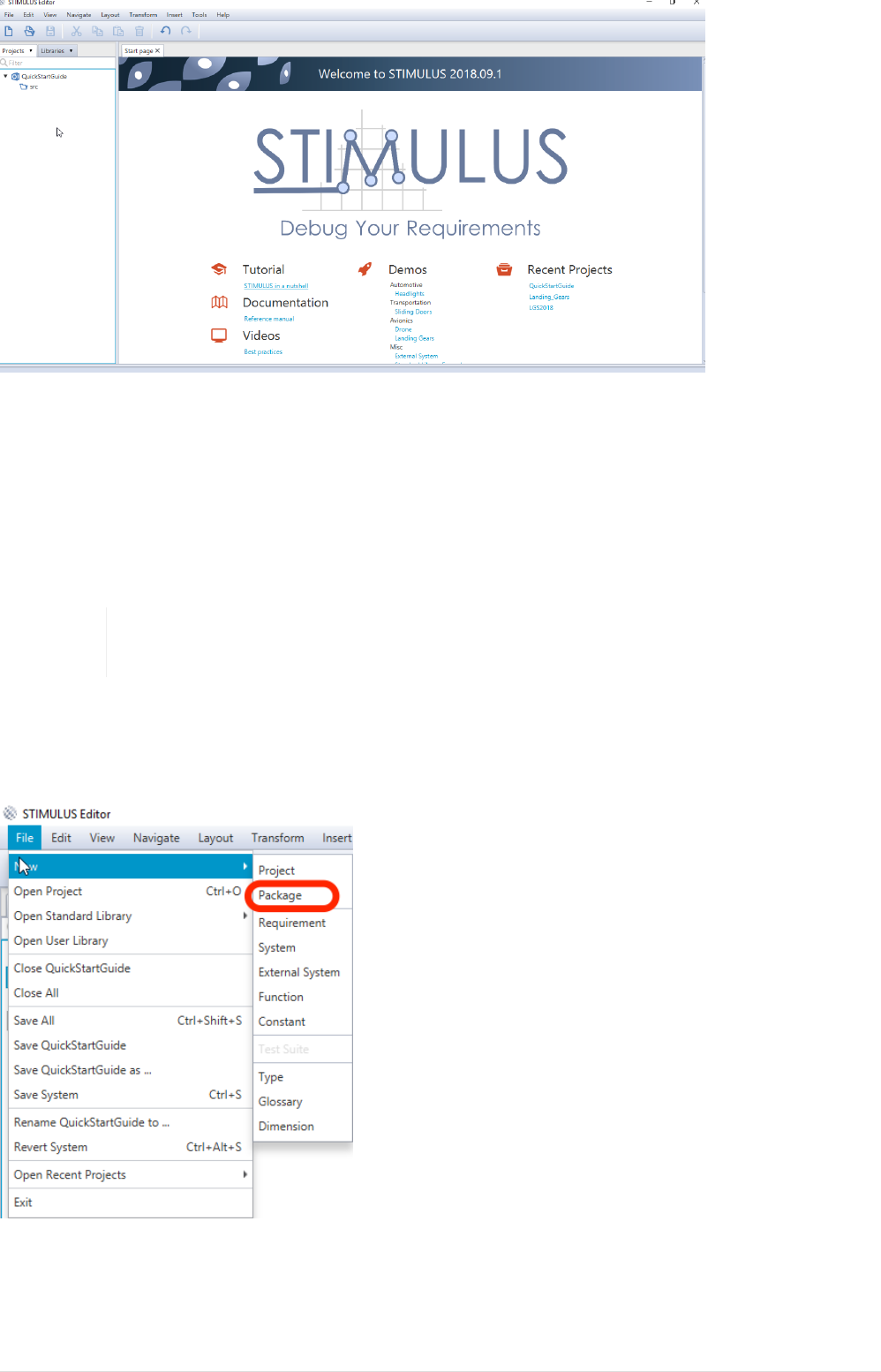This screenshot has height=1372, width=881.
Task: Open the Libraries panel dropdown arrow
Action: pyautogui.click(x=71, y=50)
